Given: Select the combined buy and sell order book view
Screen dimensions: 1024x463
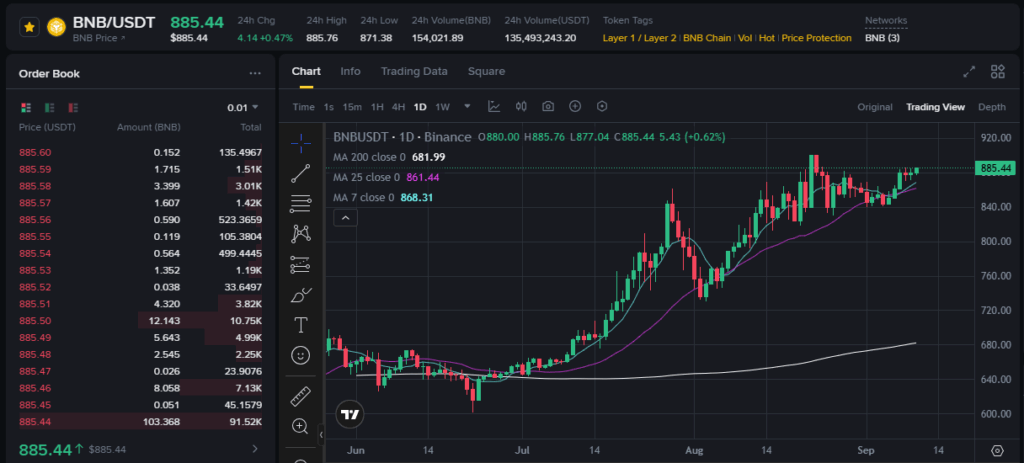Looking at the screenshot, I should click(26, 107).
